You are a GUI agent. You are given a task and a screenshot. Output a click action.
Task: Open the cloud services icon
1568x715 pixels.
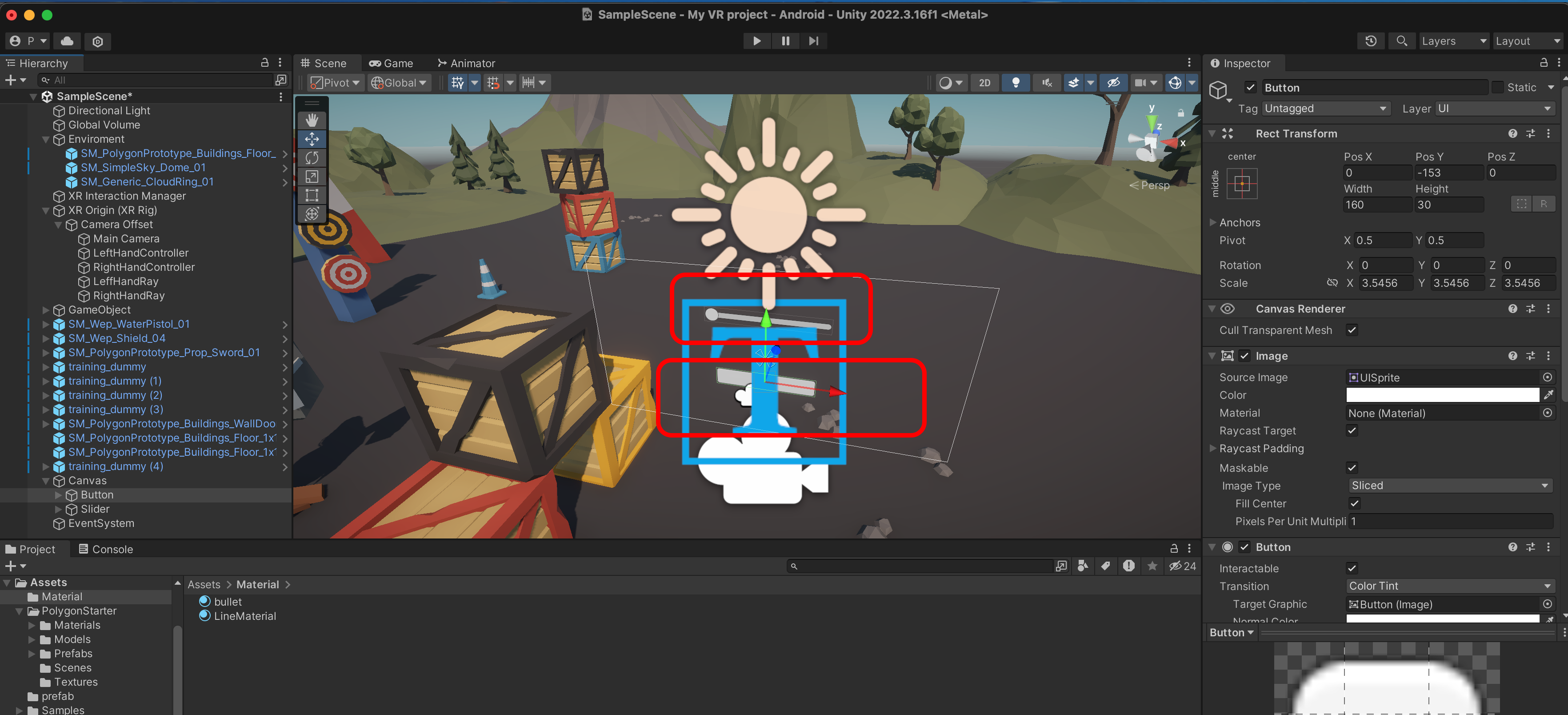click(x=67, y=41)
